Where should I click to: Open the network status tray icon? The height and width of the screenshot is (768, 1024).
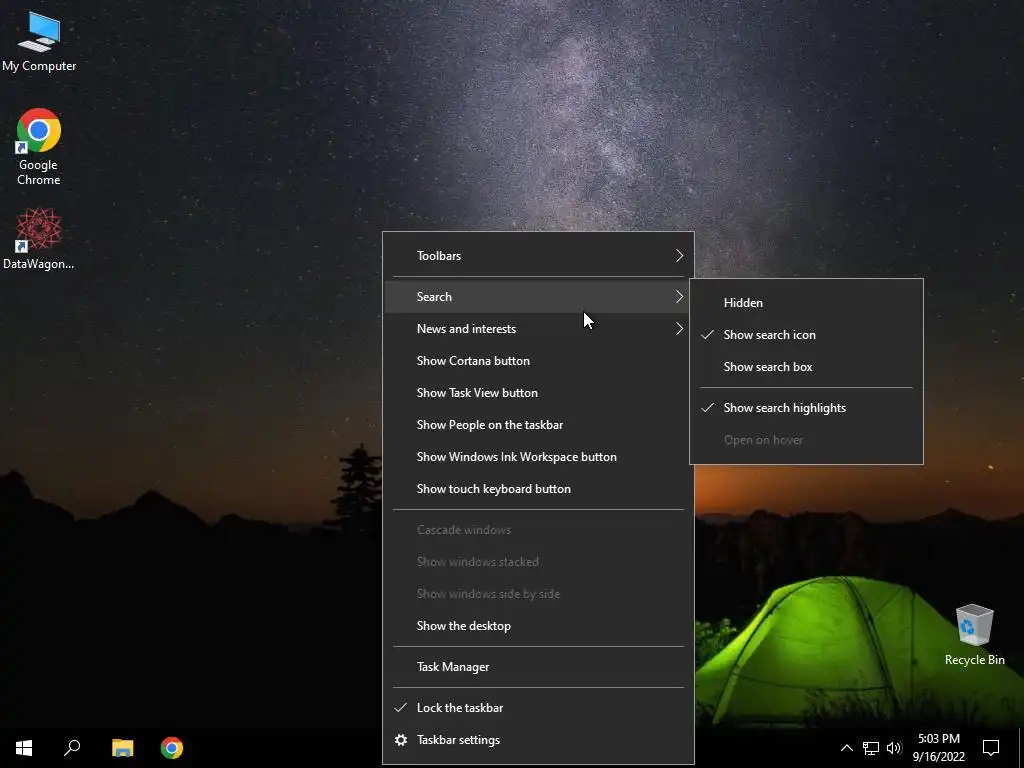point(871,748)
